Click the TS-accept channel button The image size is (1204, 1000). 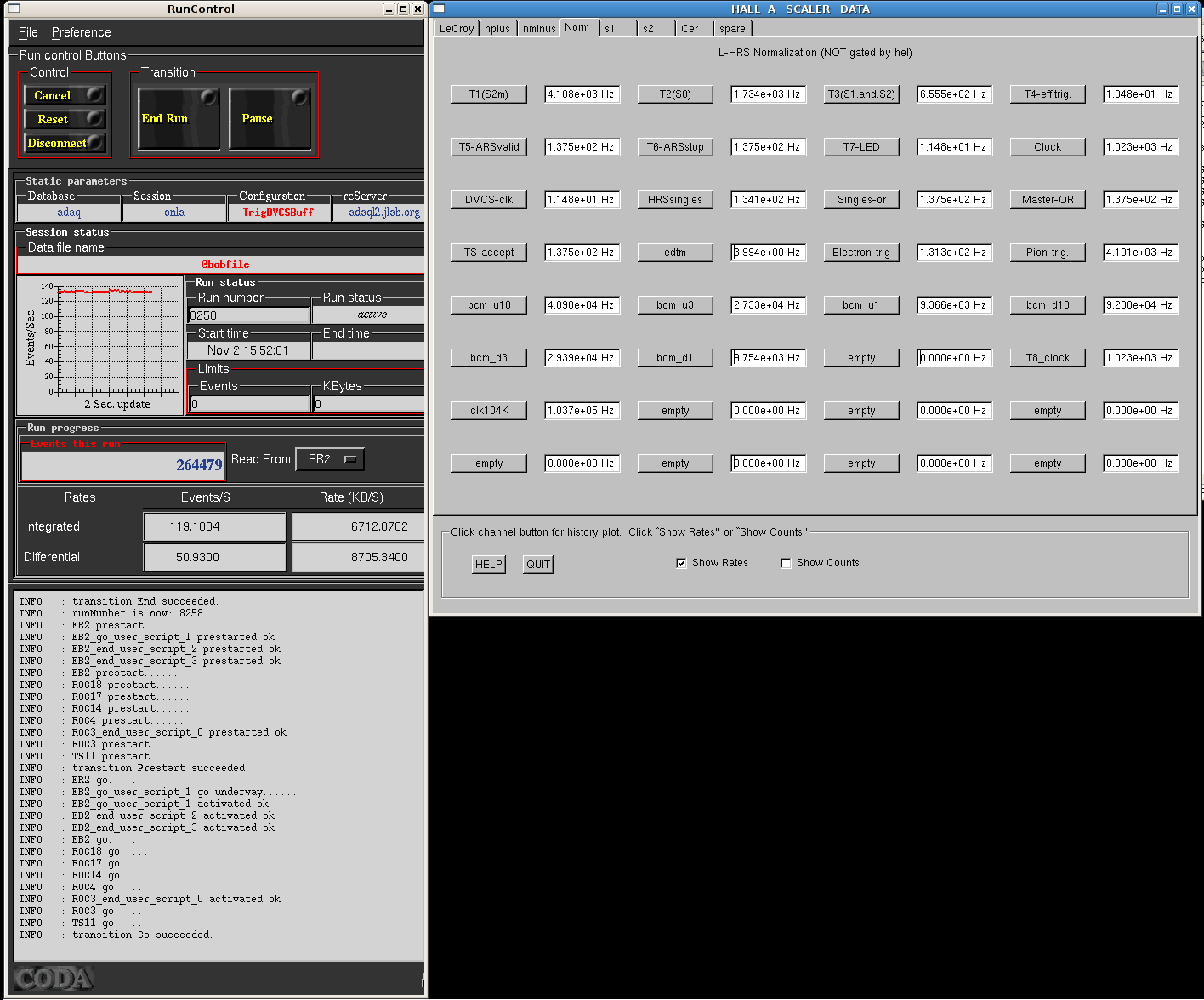click(489, 253)
